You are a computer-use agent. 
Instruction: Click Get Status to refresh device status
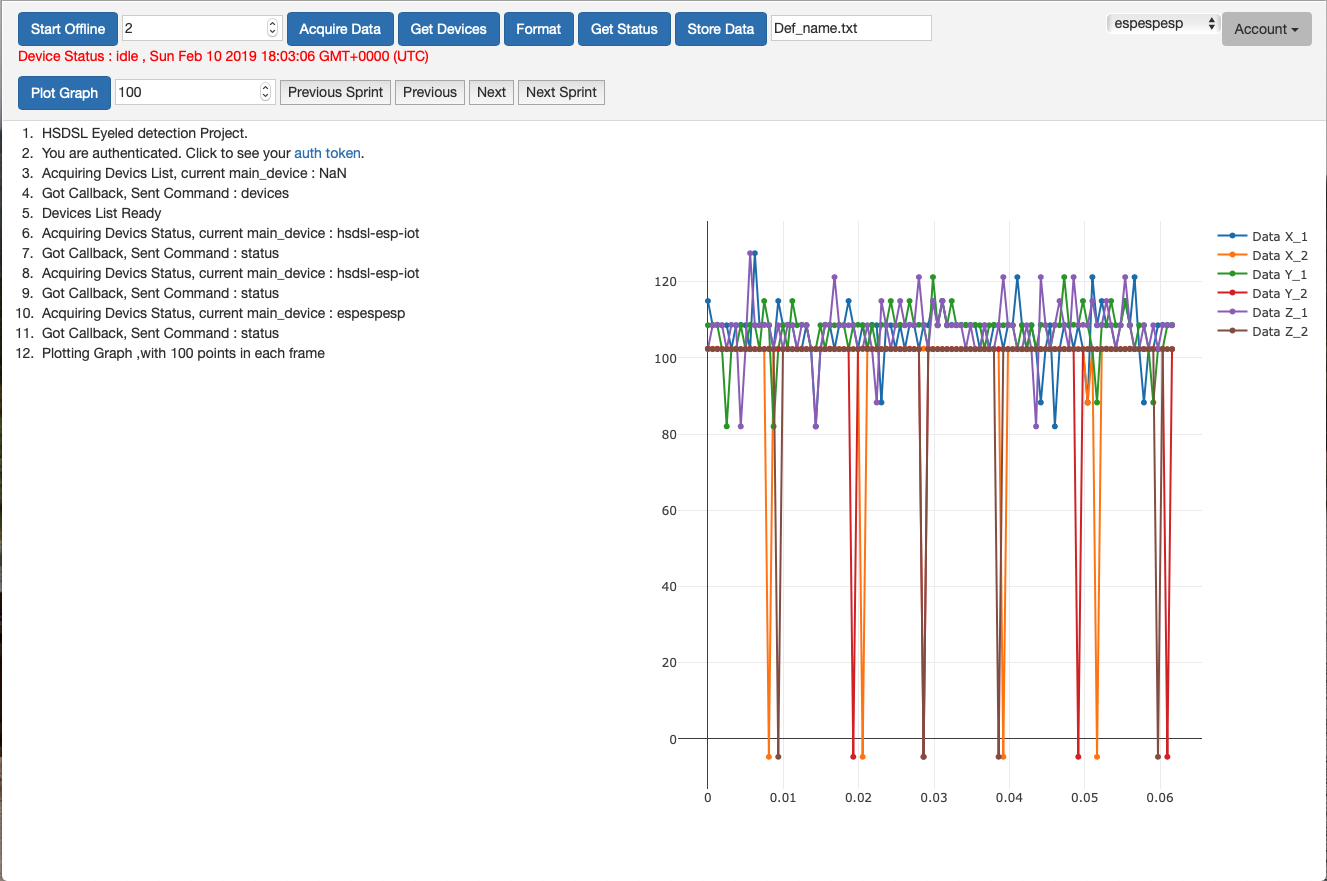point(624,29)
